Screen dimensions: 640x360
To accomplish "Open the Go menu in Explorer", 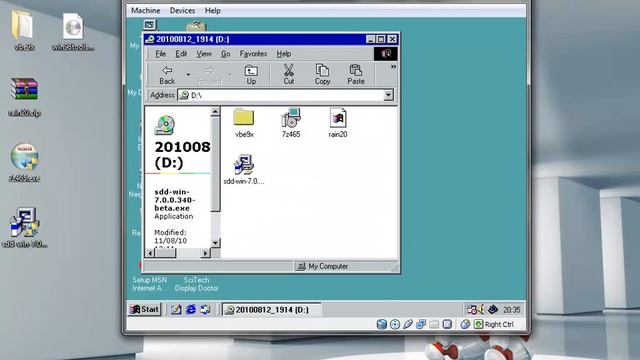I will tap(226, 54).
